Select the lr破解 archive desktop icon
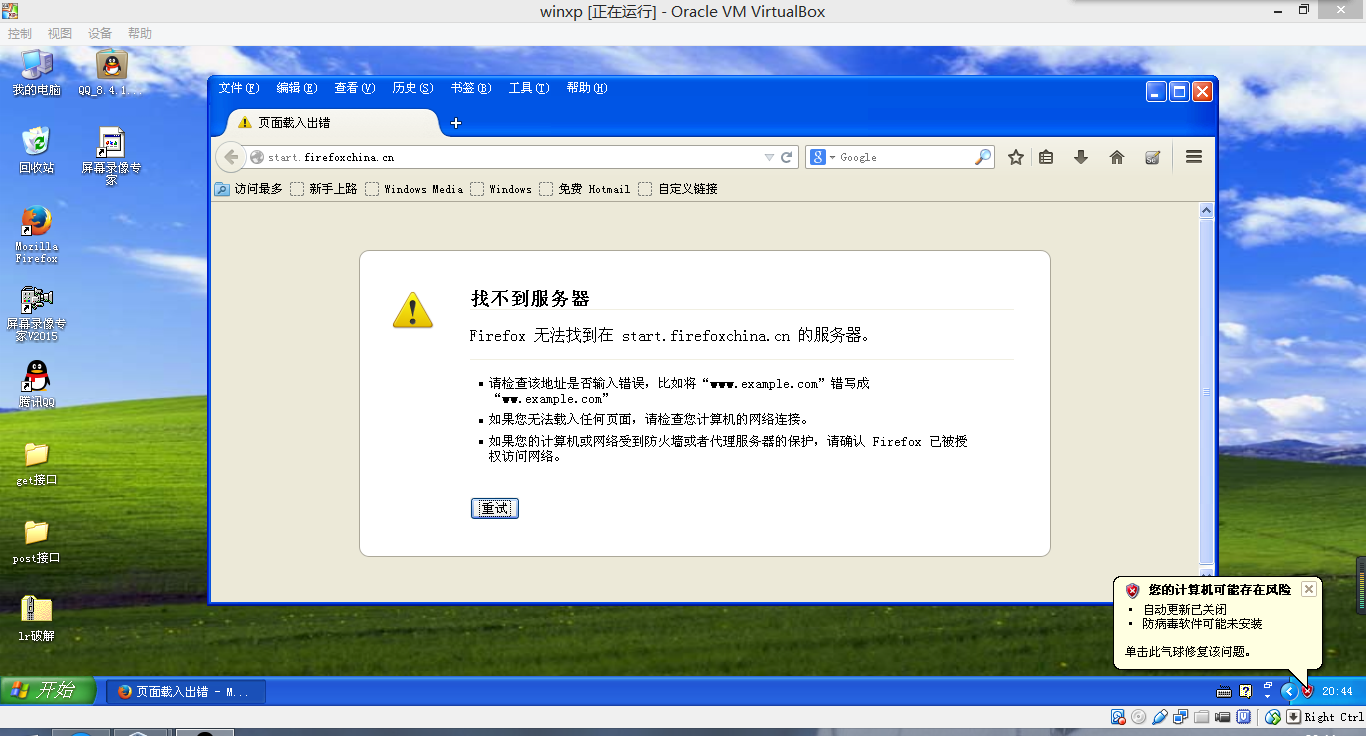Screen dimensions: 1366x736 (36, 618)
